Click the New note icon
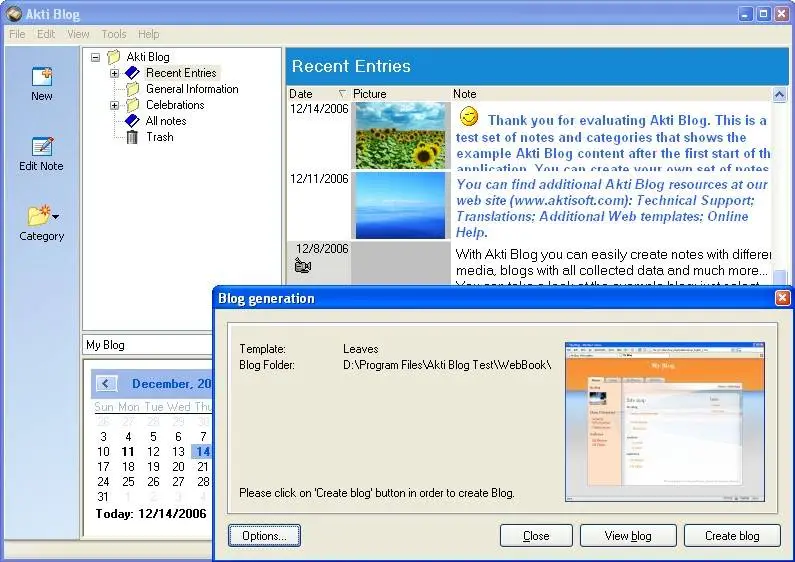Viewport: 795px width, 562px height. pos(42,77)
